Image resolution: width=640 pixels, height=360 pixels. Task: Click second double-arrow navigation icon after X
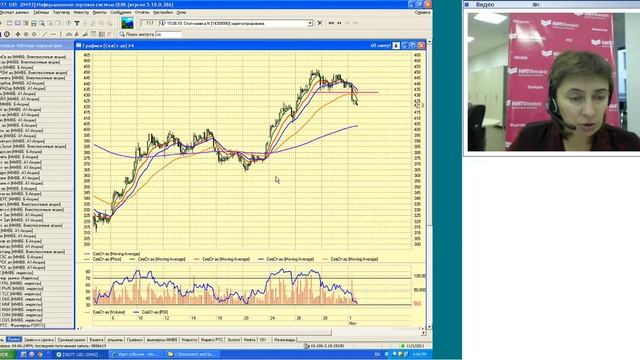coord(339,23)
